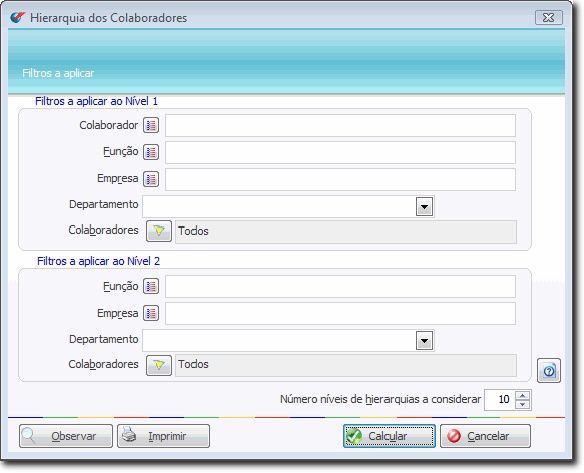
Task: Click the Cancelar button
Action: click(x=485, y=436)
